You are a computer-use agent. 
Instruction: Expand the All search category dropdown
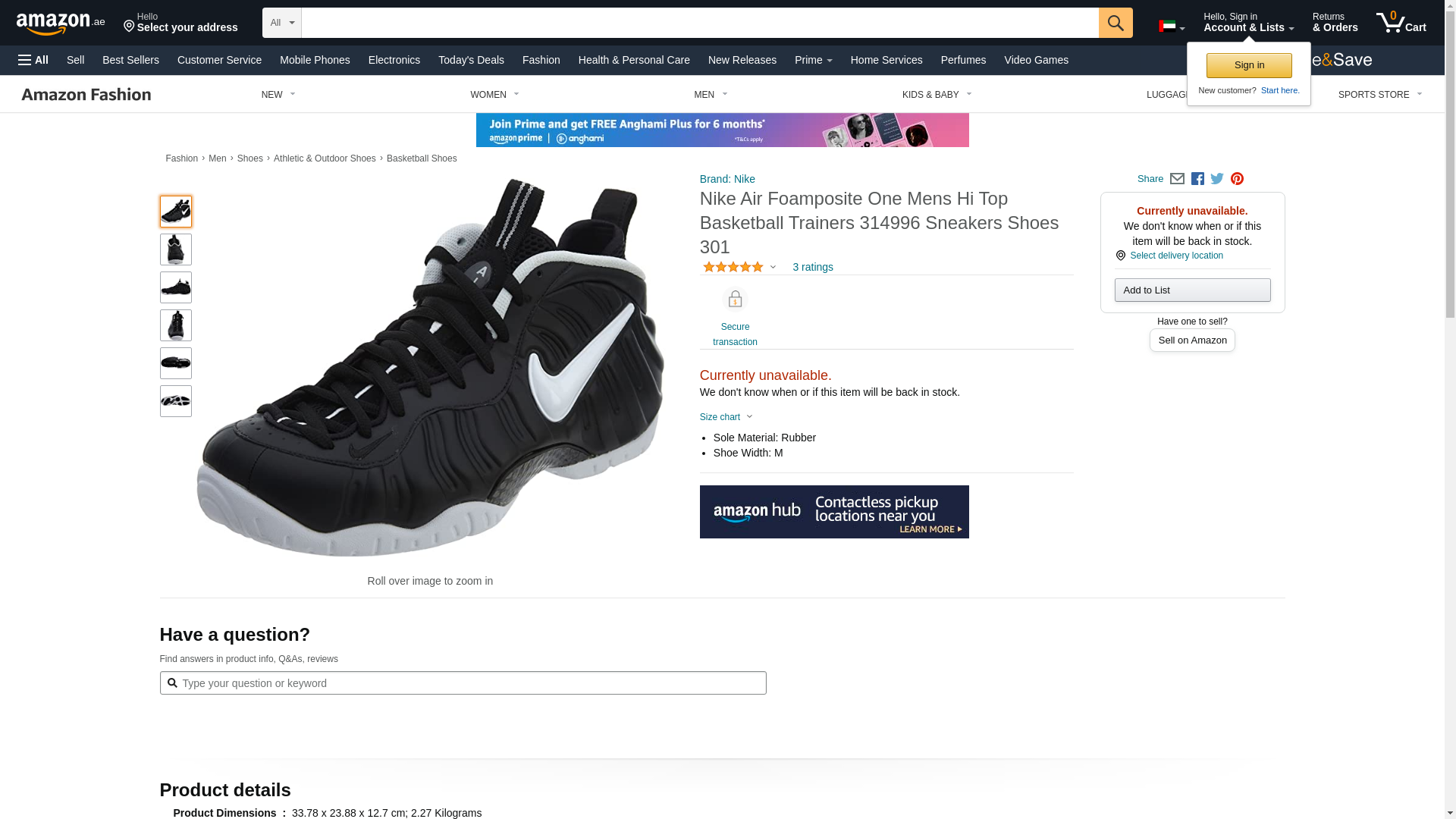tap(282, 23)
